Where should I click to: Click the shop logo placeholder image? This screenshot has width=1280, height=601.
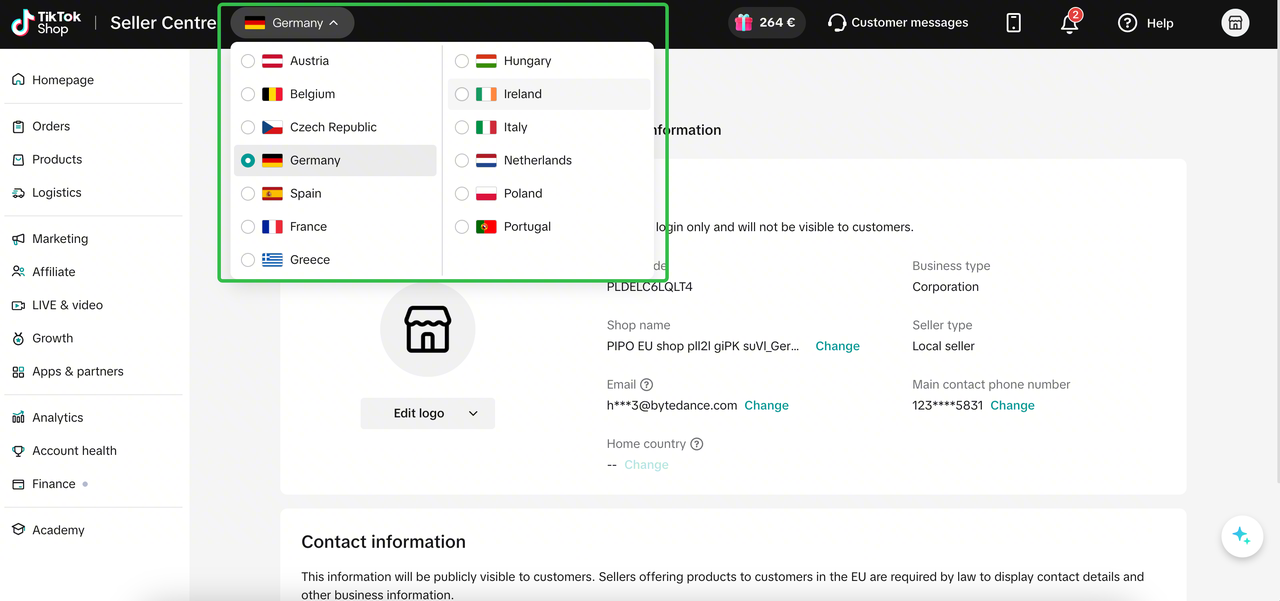(x=427, y=329)
